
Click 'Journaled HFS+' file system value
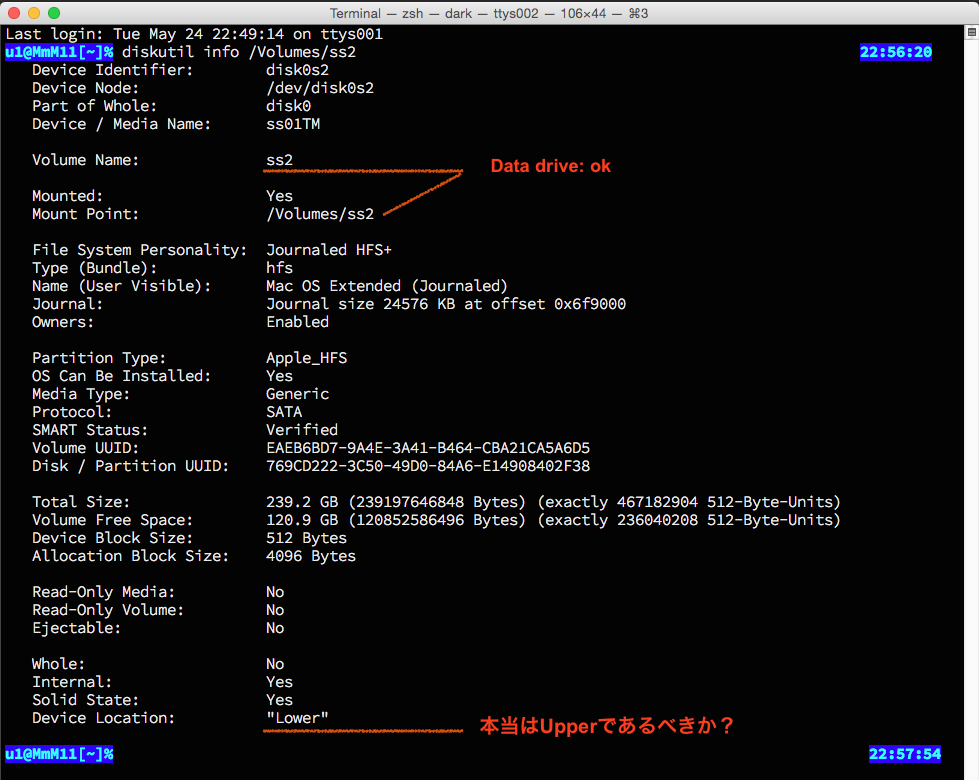click(329, 250)
